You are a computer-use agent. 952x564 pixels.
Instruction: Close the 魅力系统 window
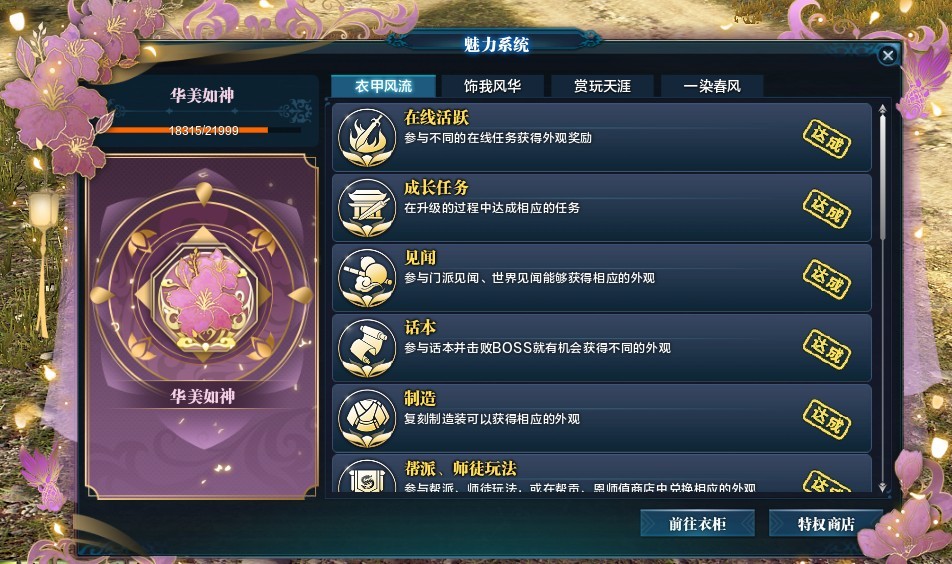(888, 56)
